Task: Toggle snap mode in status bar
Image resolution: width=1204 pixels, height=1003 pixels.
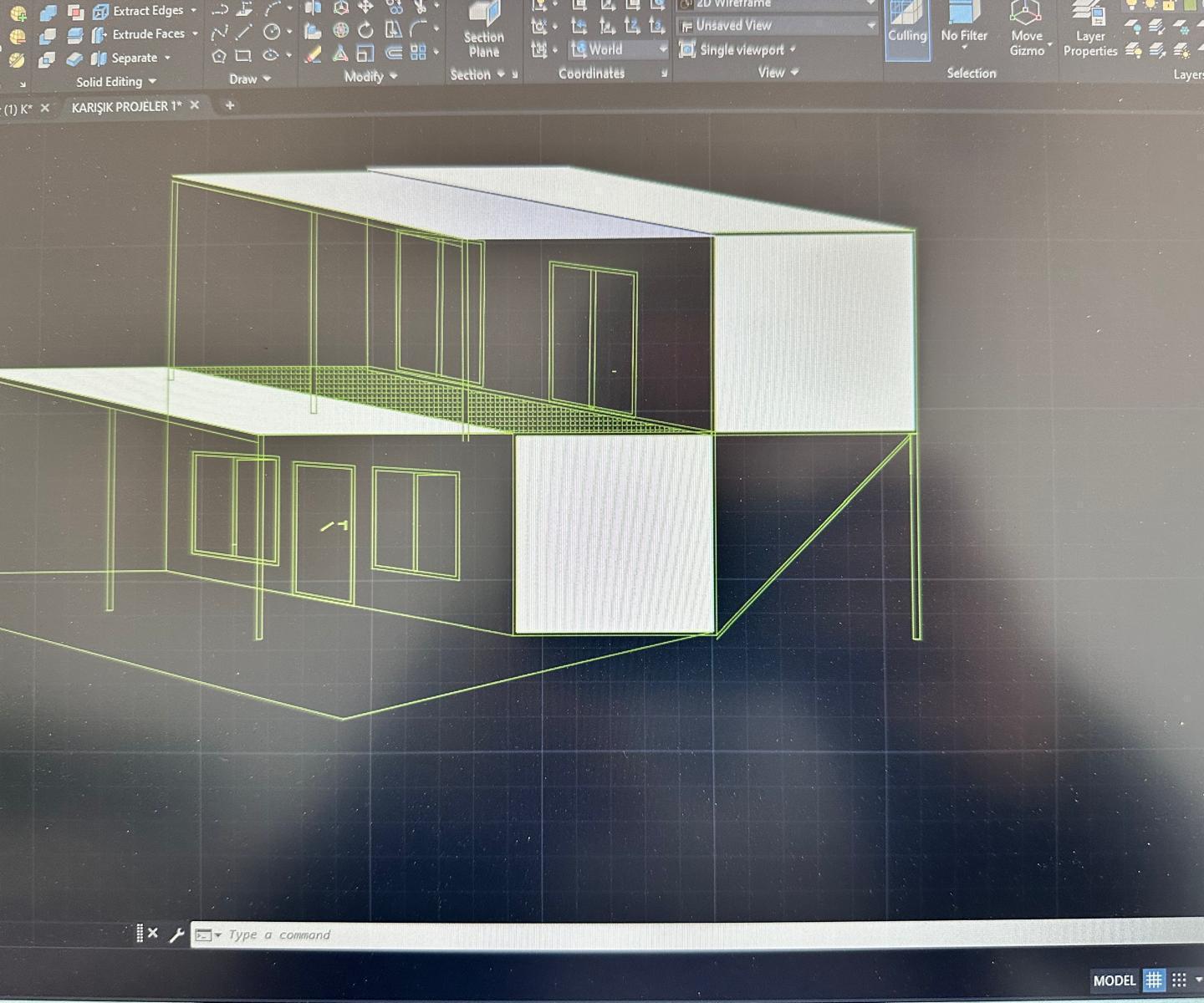Action: click(x=1180, y=980)
